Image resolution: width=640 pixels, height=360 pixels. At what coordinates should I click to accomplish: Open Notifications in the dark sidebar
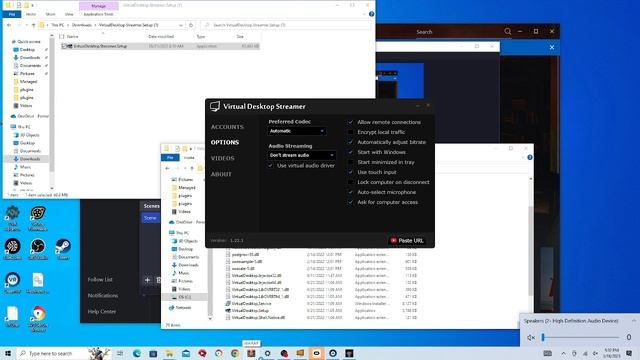[x=103, y=296]
